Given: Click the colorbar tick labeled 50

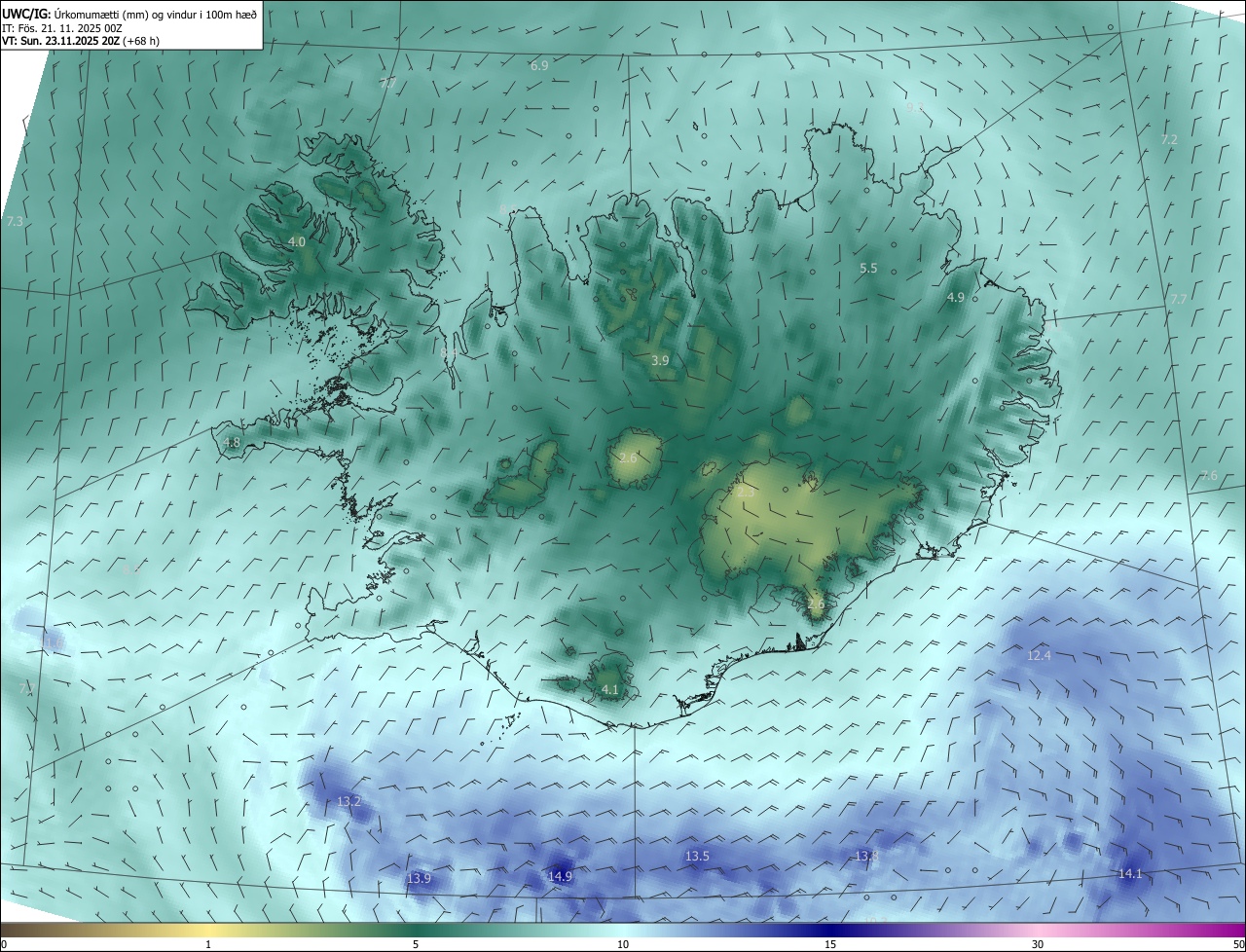Looking at the screenshot, I should click(1238, 944).
